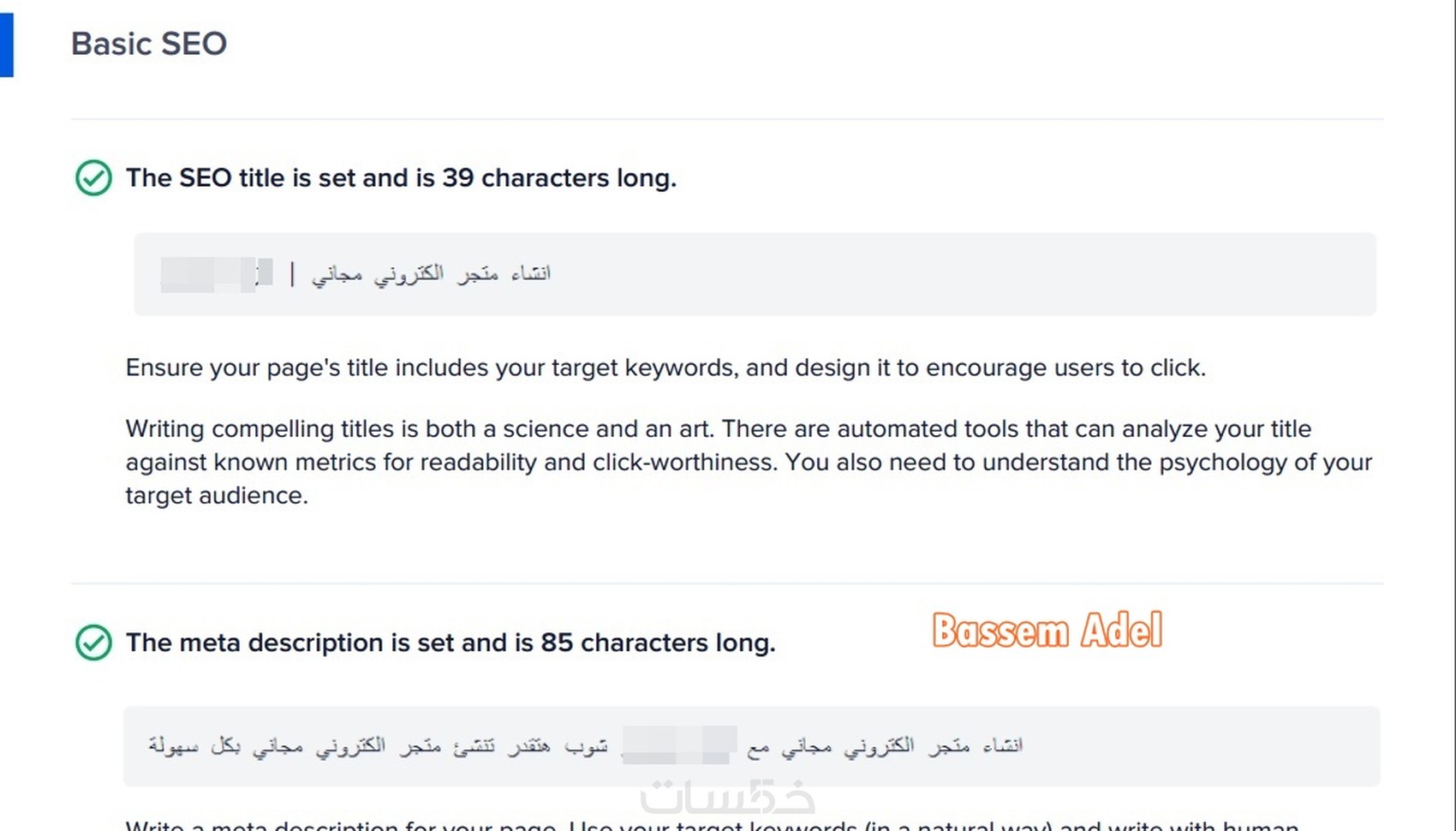The height and width of the screenshot is (831, 1456).
Task: Click the blurred site name in title box
Action: pos(217,274)
